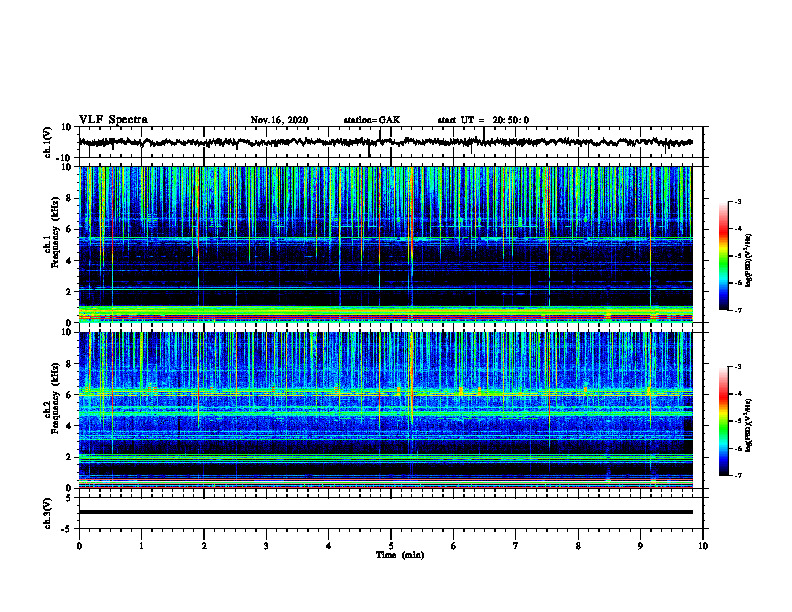This screenshot has height=612, width=792.
Task: Click the "ch.3(V)" axis label
Action: coord(48,513)
